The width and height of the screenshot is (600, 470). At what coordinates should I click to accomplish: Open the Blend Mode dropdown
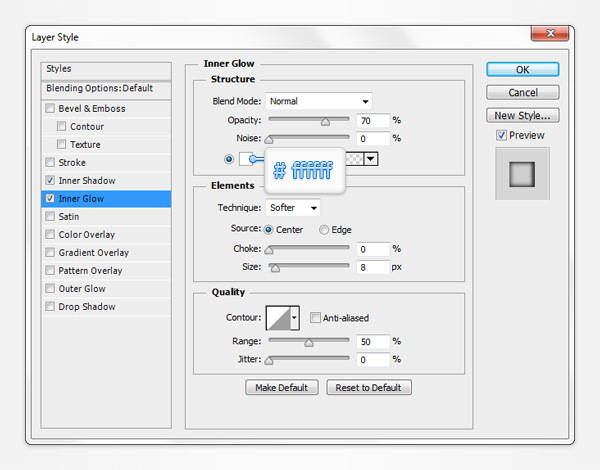(x=319, y=101)
